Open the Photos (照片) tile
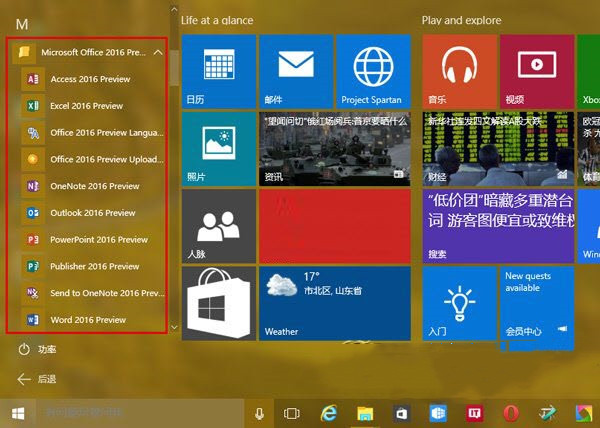 [x=219, y=149]
